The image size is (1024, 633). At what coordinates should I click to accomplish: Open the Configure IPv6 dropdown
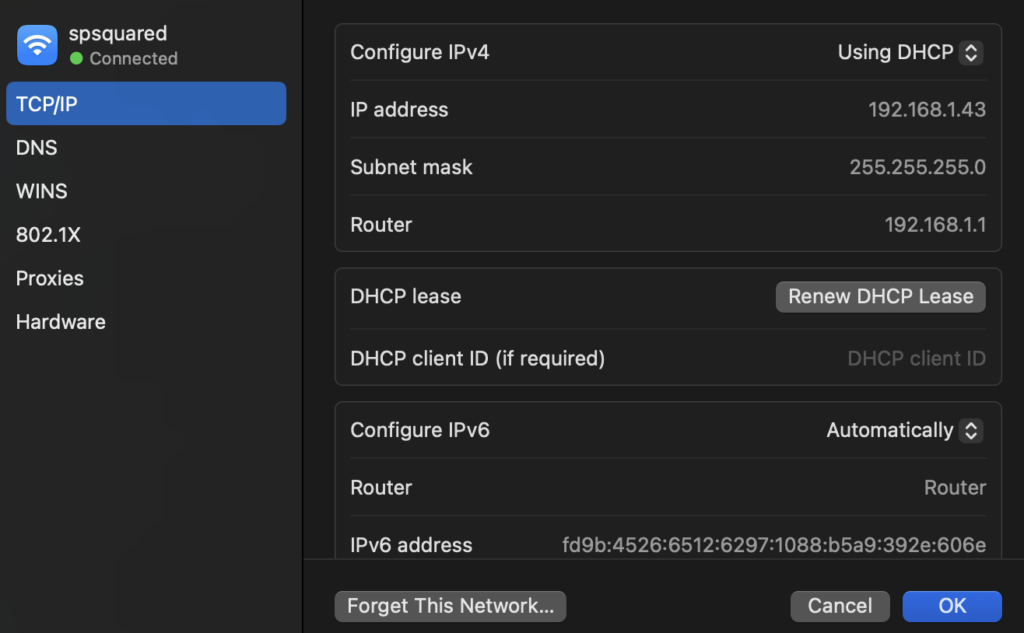[x=970, y=431]
